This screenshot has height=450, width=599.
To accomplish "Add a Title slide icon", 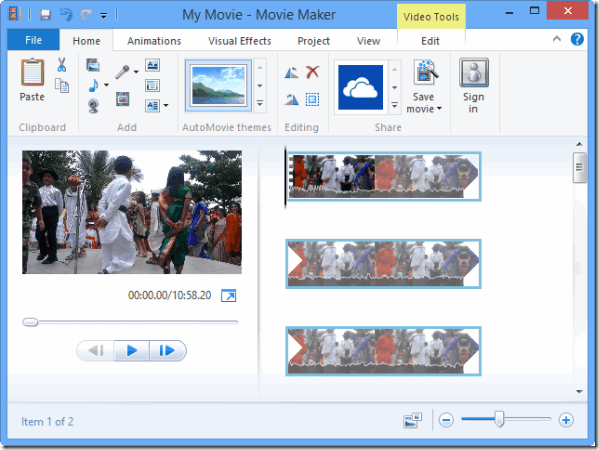I will pyautogui.click(x=152, y=65).
